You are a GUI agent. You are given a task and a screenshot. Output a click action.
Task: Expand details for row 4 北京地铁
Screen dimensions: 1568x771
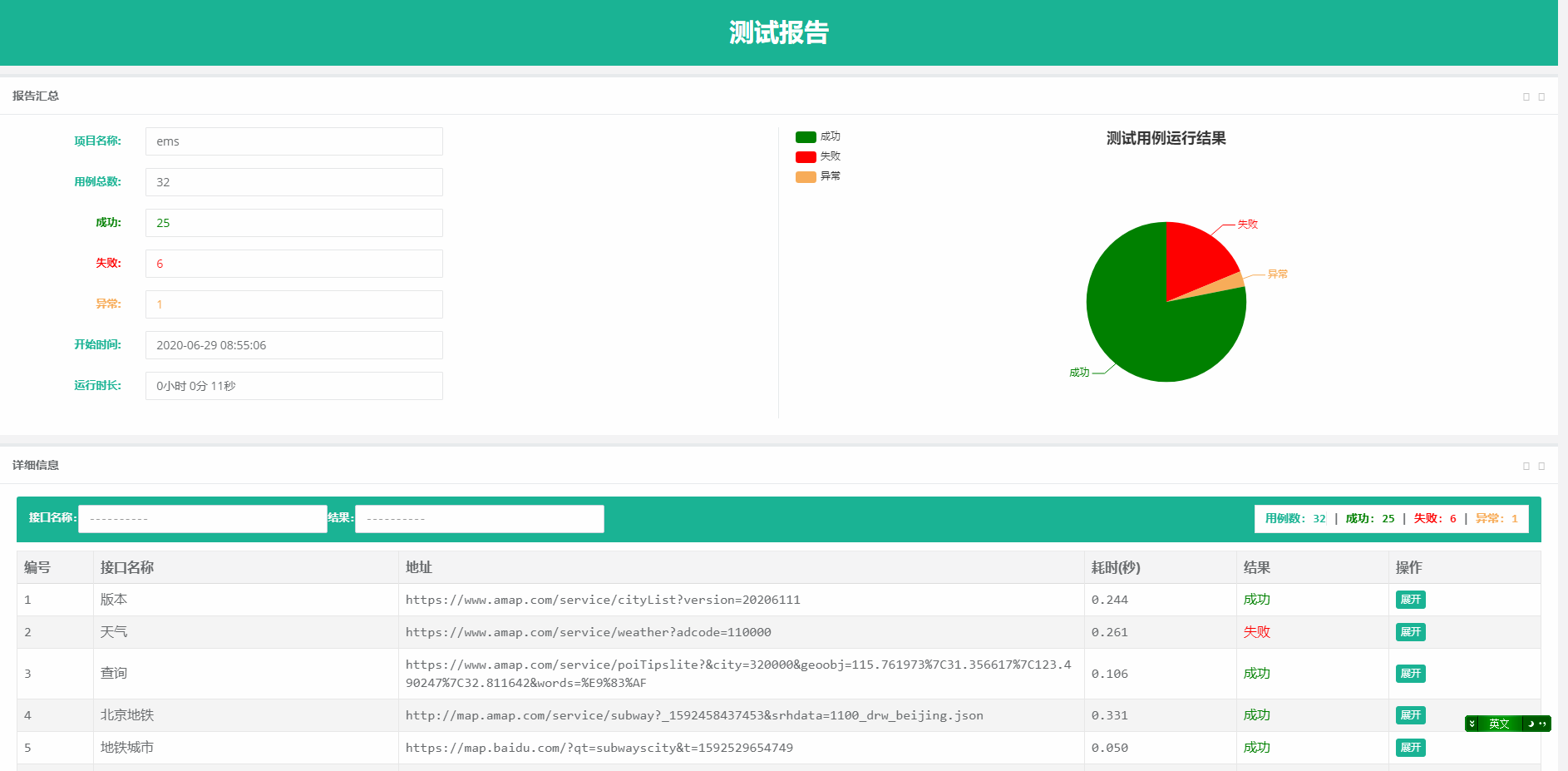coord(1411,715)
